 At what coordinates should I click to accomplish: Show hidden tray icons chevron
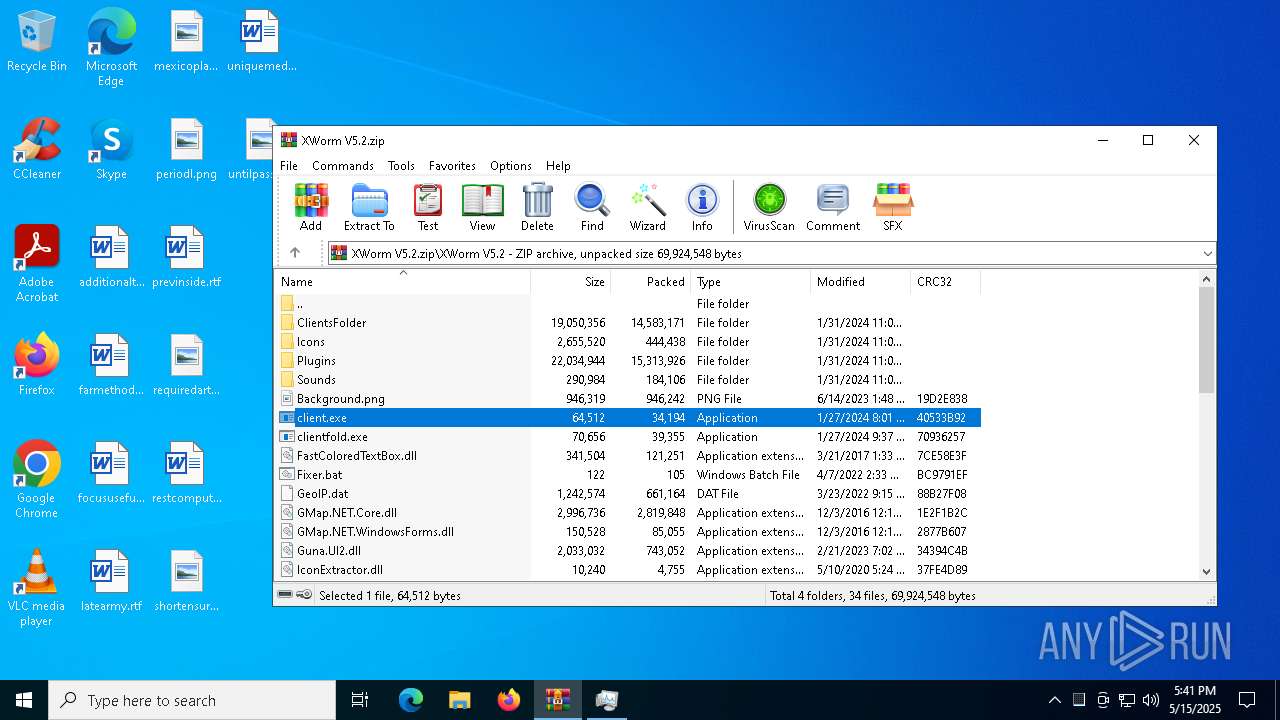(x=1054, y=700)
